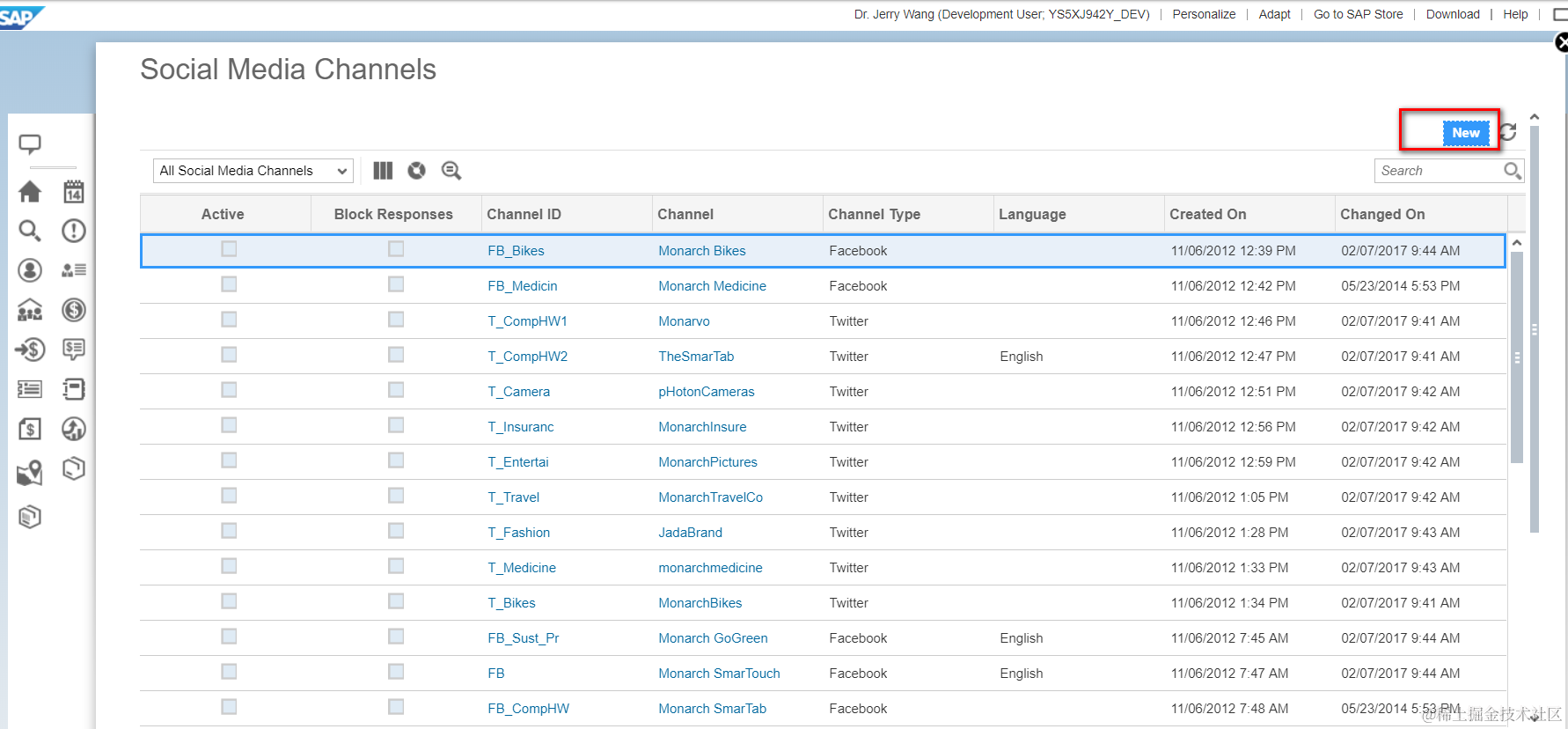1568x729 pixels.
Task: Open the arrow into dollar icon
Action: click(30, 350)
